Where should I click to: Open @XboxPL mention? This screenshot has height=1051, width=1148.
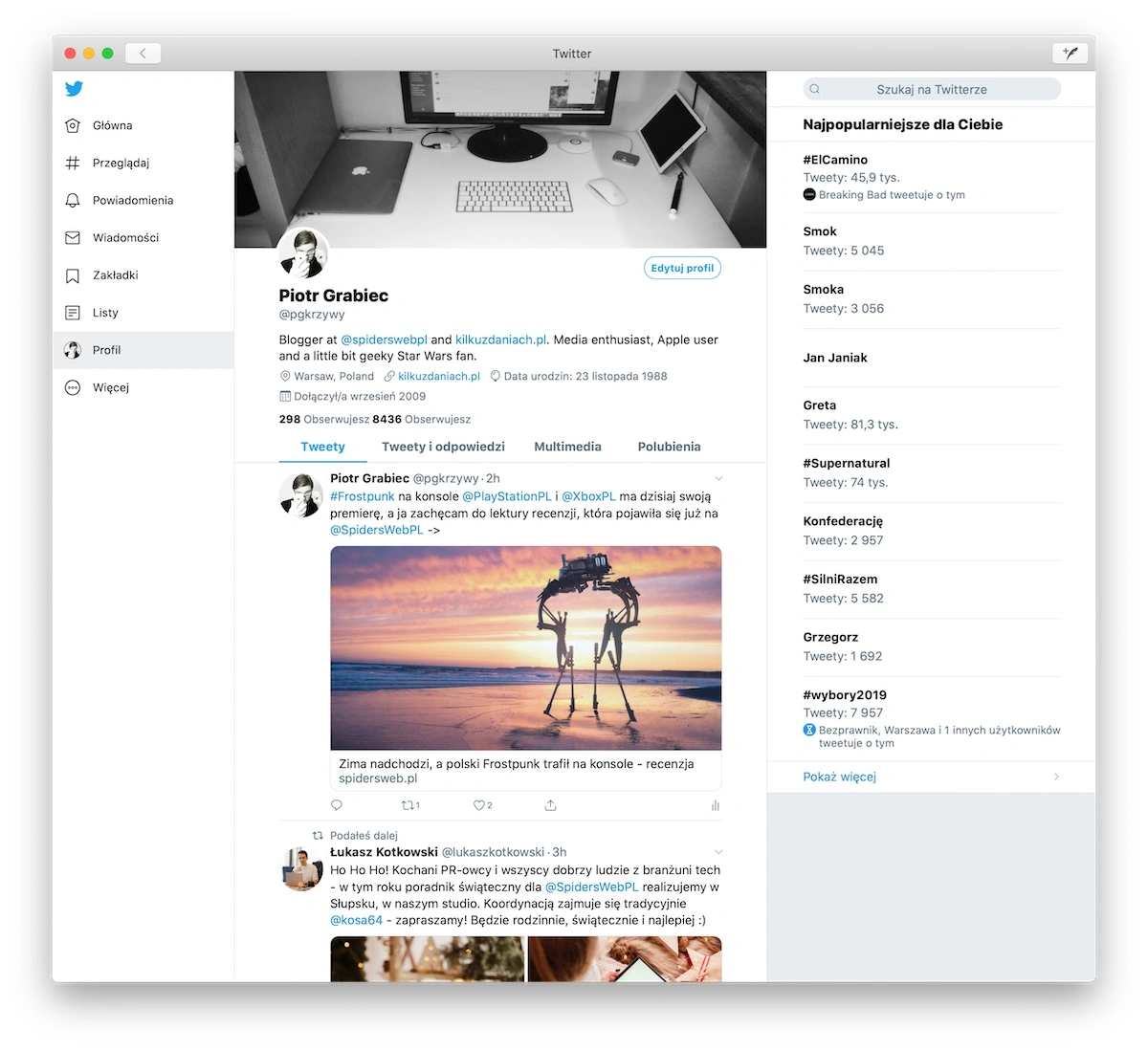coord(588,496)
